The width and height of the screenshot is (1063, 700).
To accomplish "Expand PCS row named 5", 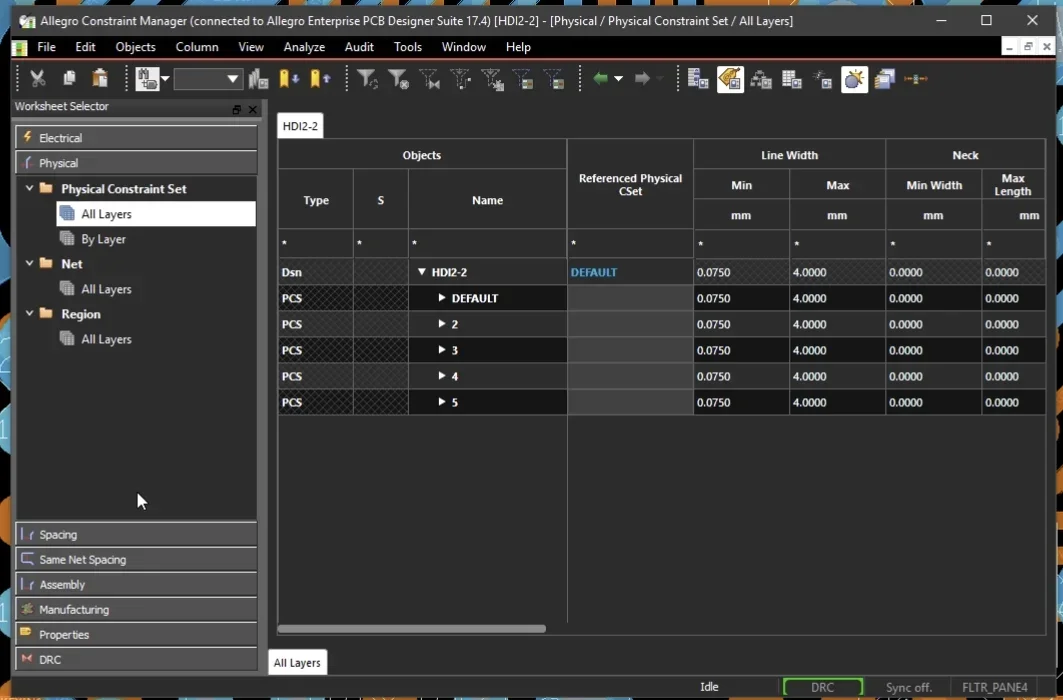I will point(442,402).
